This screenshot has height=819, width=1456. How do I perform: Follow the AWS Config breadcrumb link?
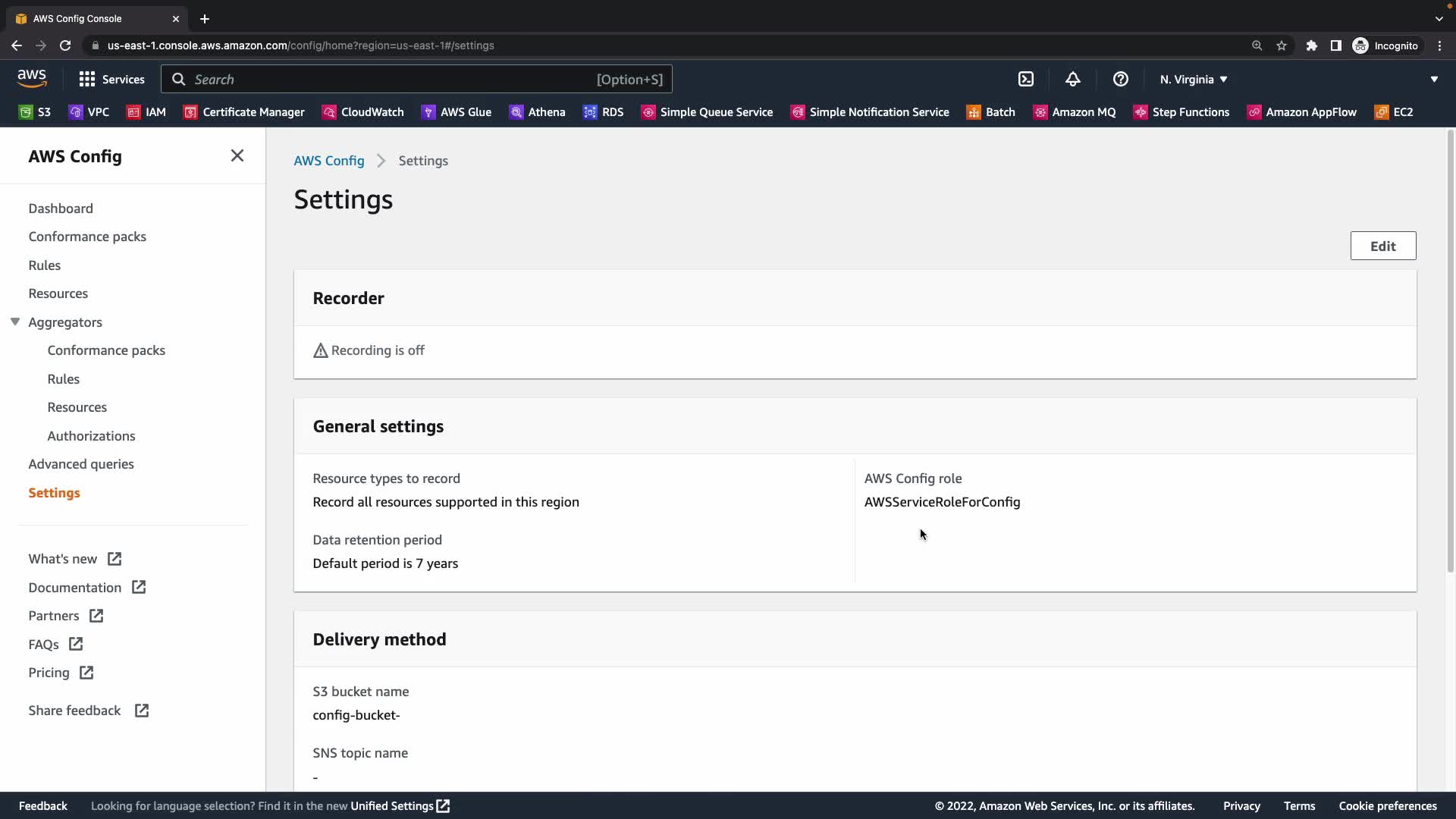click(x=328, y=161)
